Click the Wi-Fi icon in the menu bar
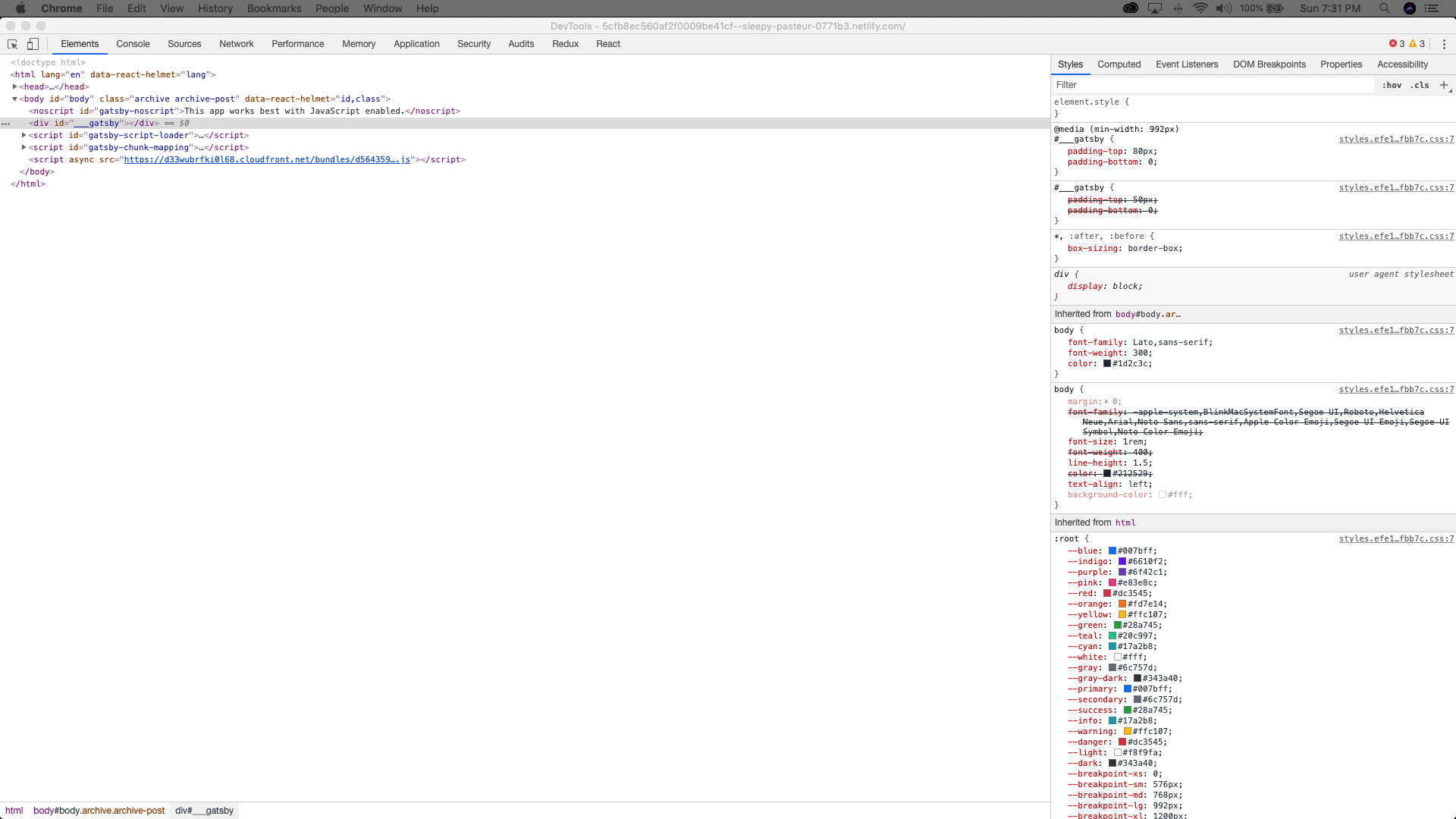This screenshot has height=819, width=1456. point(1200,8)
